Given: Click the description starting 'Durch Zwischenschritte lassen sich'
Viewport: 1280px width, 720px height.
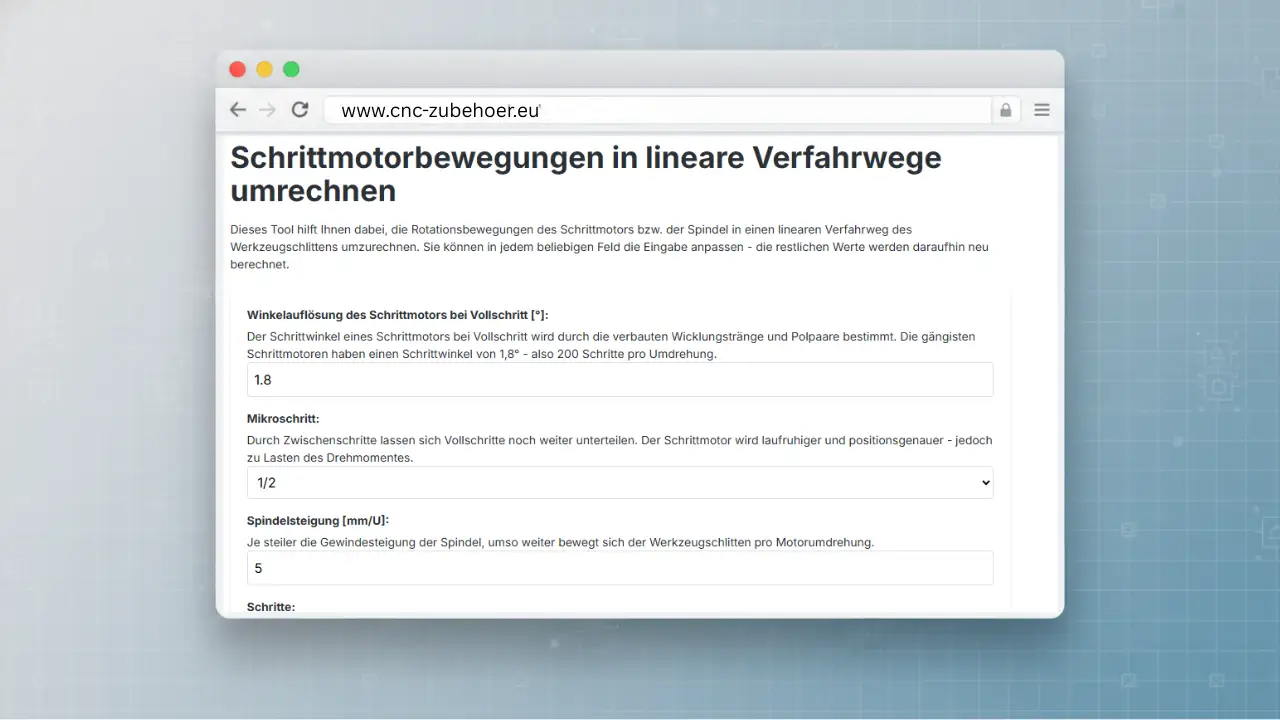Looking at the screenshot, I should click(x=619, y=449).
